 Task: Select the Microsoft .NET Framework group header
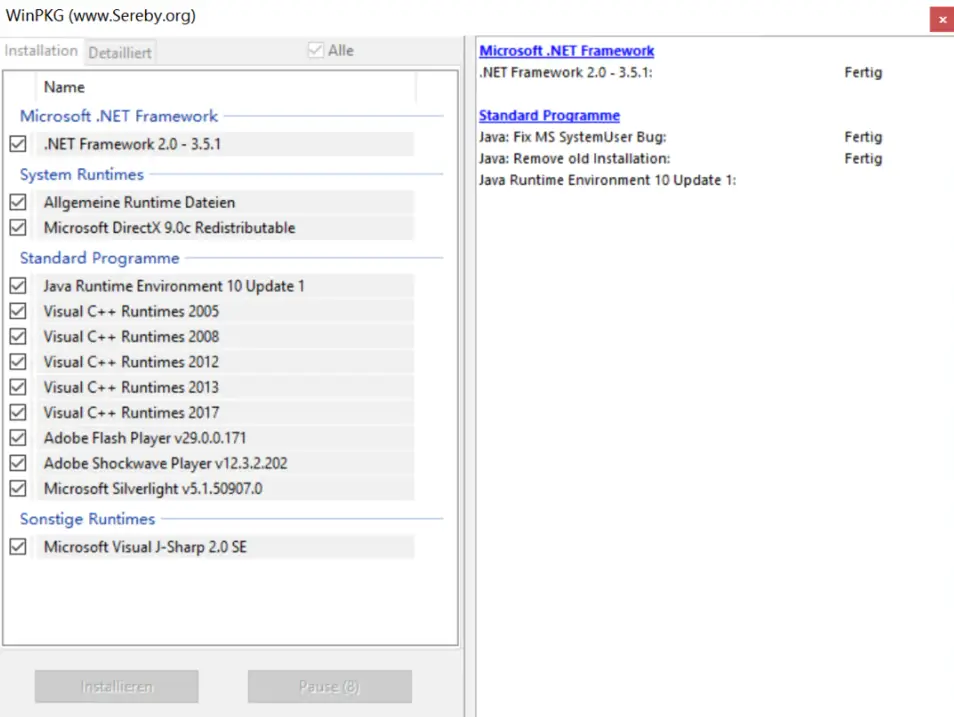tap(119, 116)
